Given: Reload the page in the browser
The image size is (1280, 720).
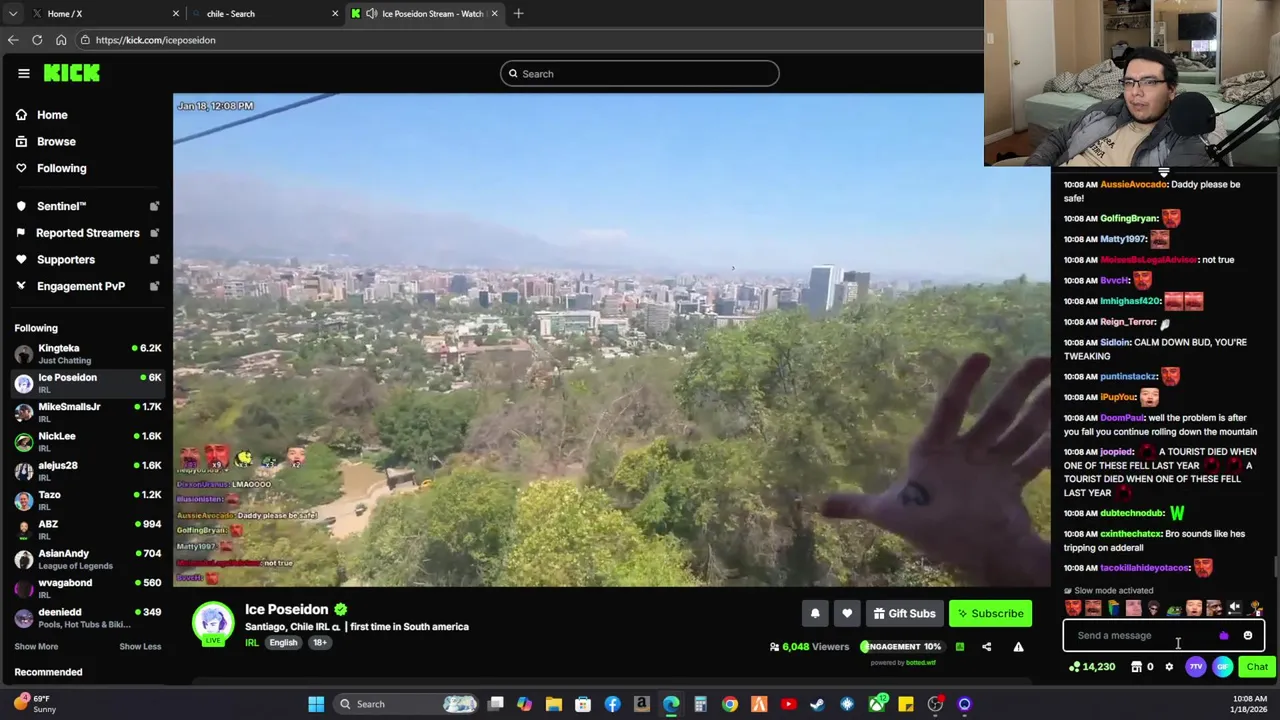Looking at the screenshot, I should pyautogui.click(x=37, y=40).
